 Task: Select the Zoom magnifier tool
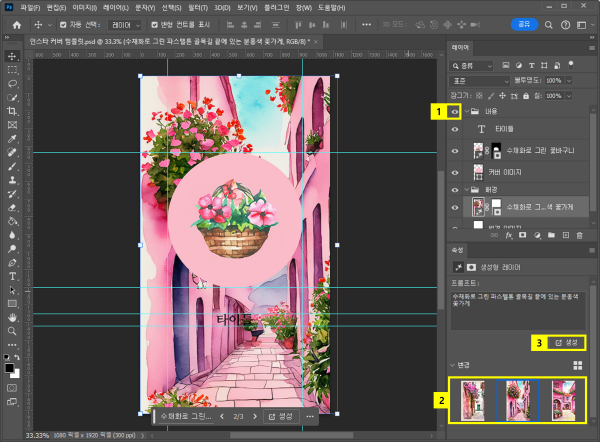pyautogui.click(x=12, y=330)
